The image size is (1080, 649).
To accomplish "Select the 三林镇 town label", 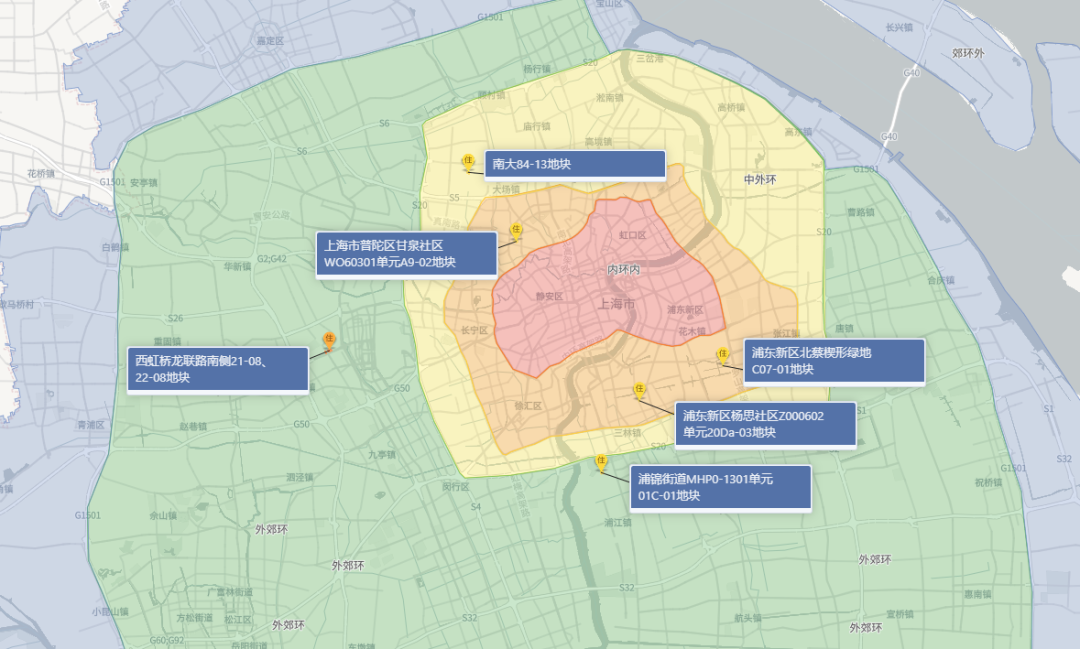I will tap(627, 433).
